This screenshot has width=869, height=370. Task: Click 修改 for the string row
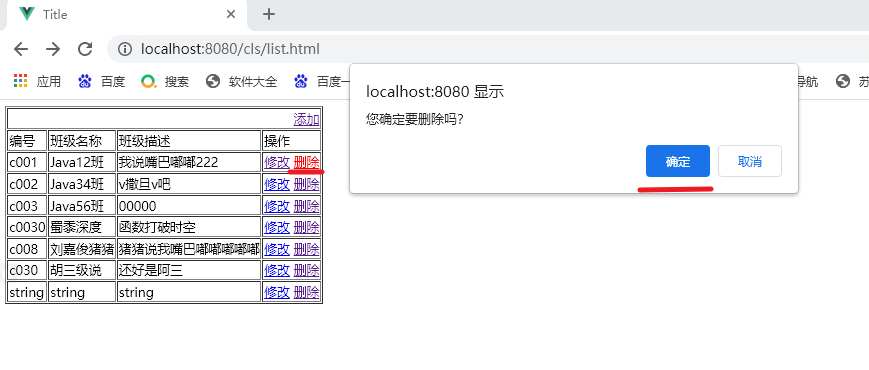277,292
